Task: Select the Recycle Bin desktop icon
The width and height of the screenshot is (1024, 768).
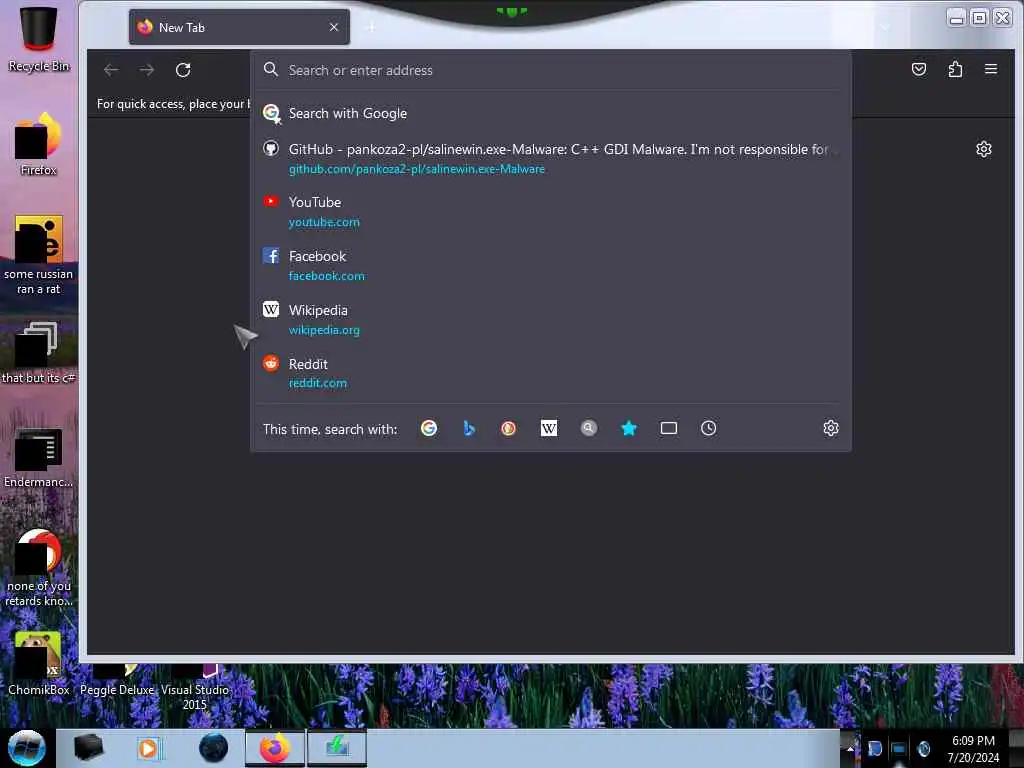Action: tap(39, 39)
